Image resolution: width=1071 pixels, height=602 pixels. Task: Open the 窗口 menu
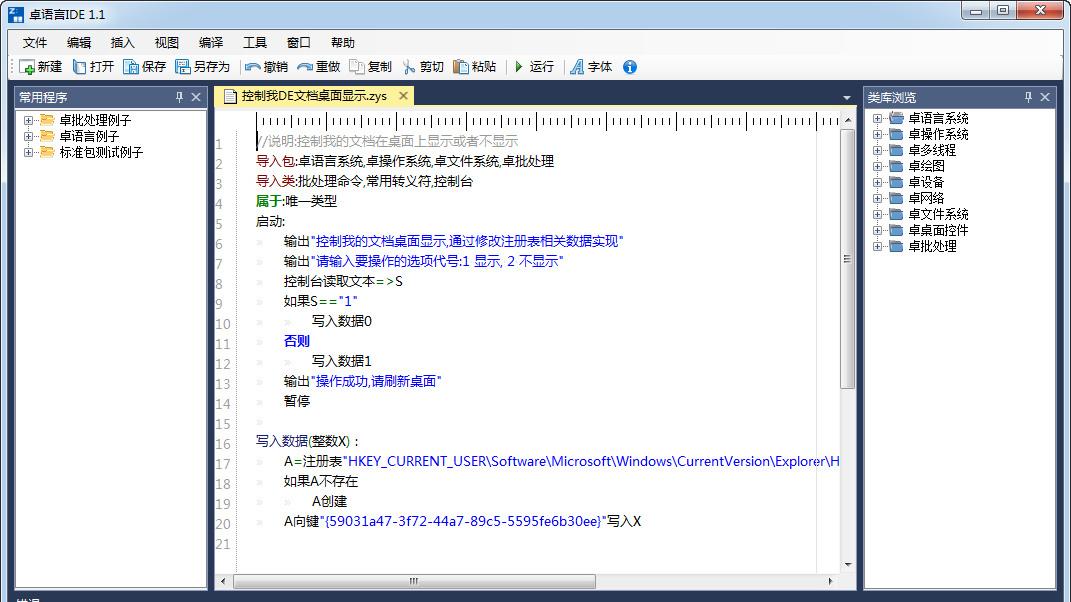tap(298, 42)
